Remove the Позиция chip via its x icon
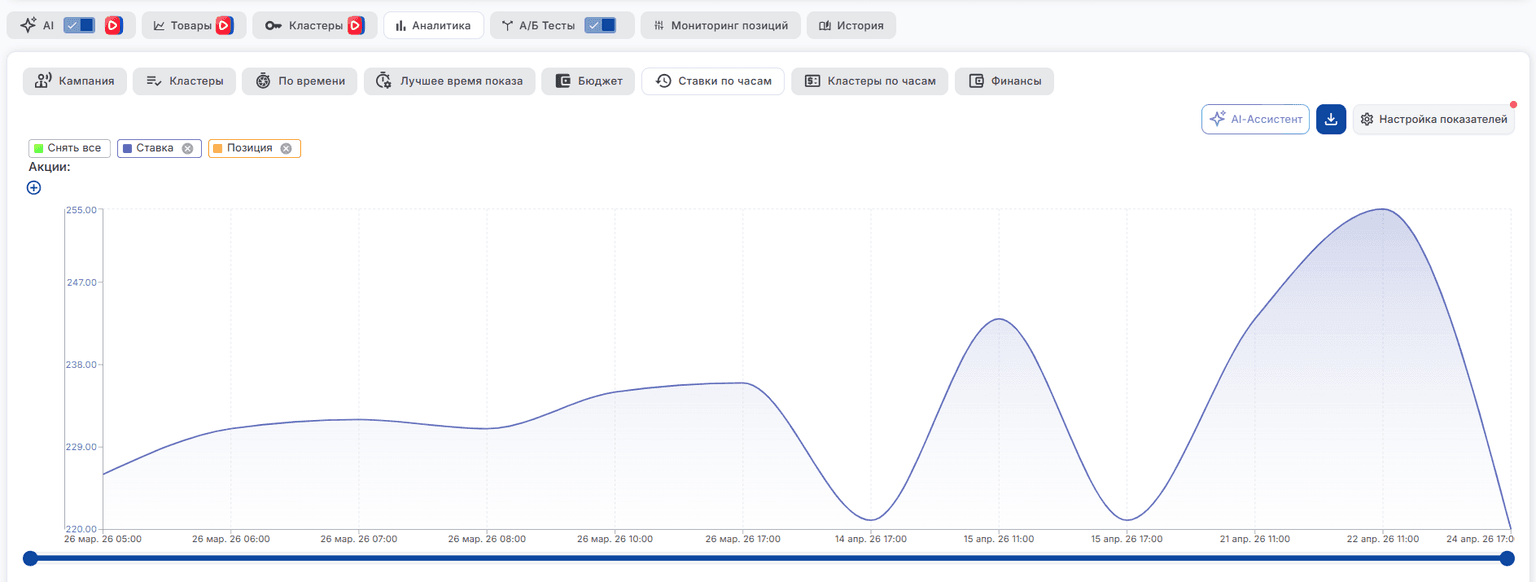This screenshot has width=1536, height=582. click(286, 148)
